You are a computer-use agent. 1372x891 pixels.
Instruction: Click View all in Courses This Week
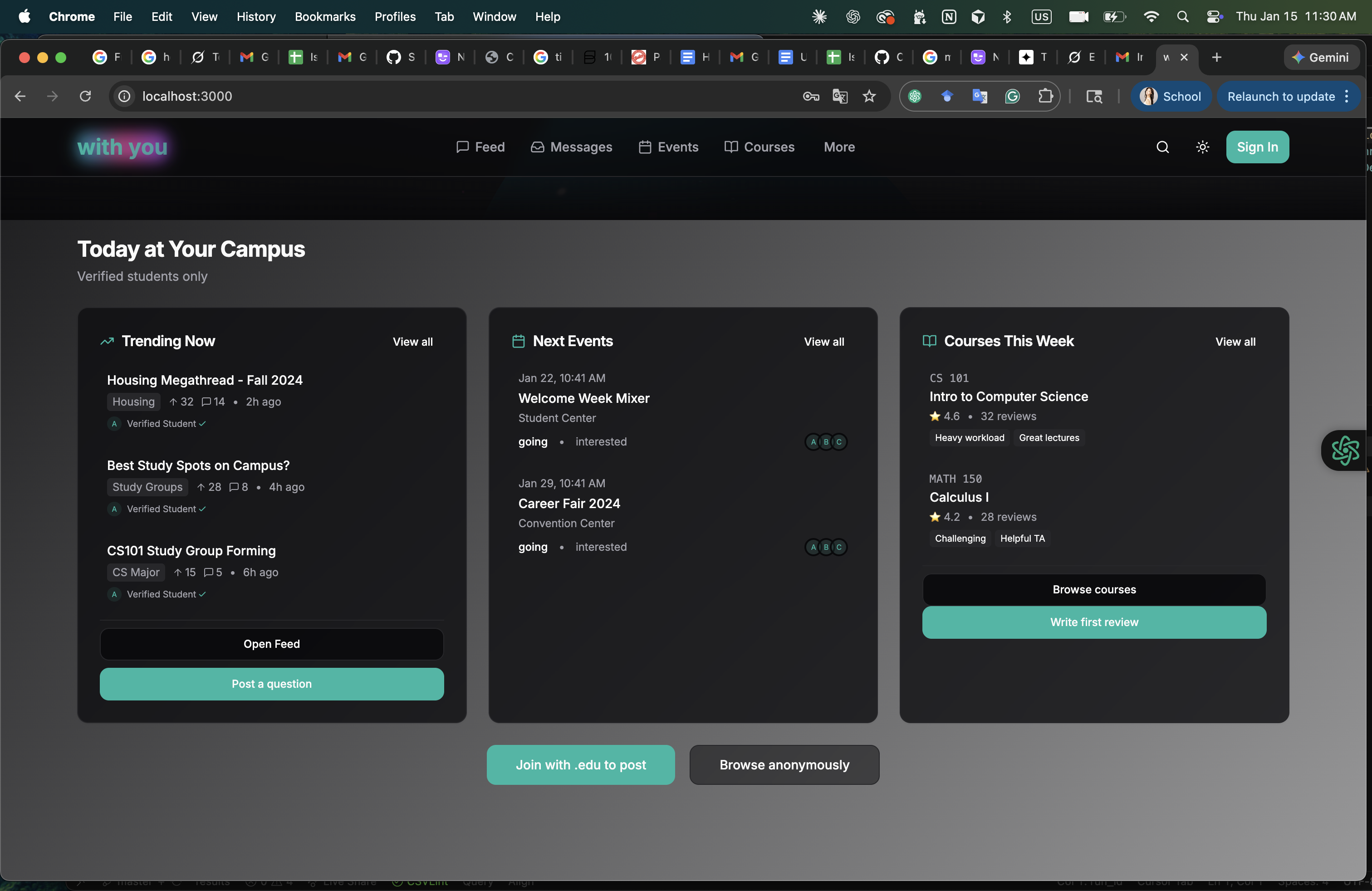[1235, 342]
